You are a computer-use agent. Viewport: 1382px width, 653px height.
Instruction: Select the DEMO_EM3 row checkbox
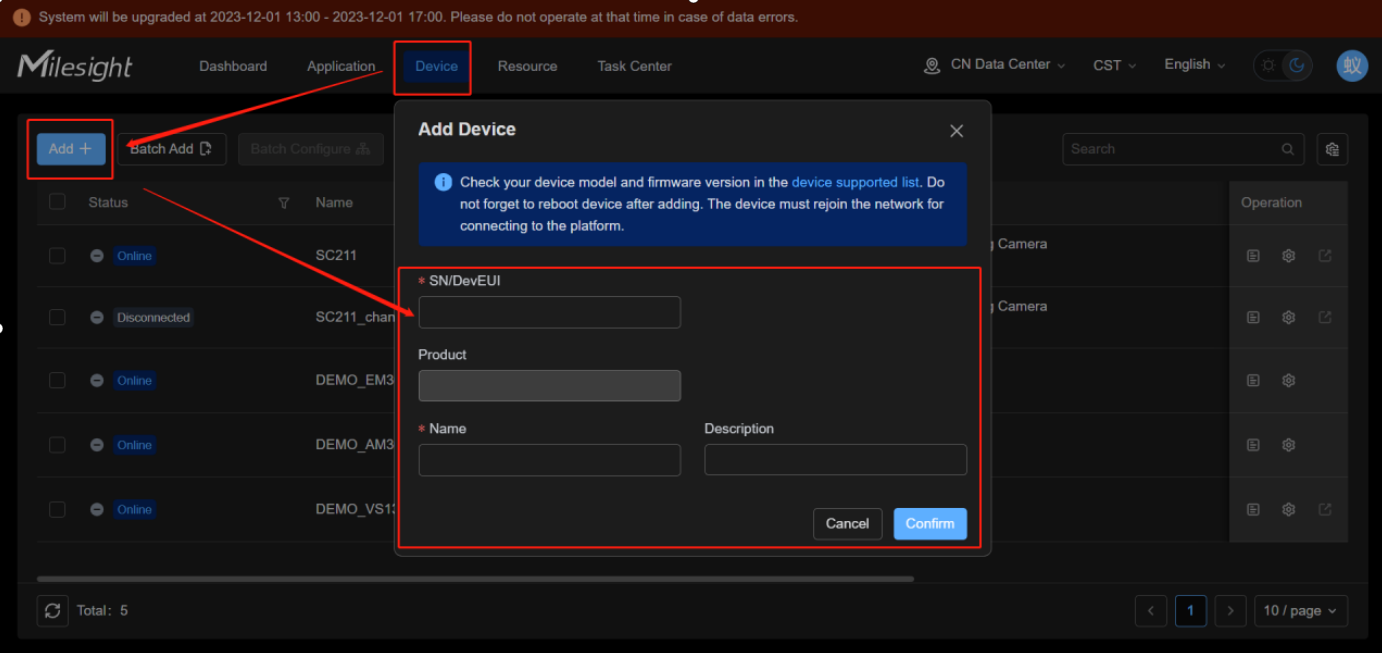coord(57,380)
